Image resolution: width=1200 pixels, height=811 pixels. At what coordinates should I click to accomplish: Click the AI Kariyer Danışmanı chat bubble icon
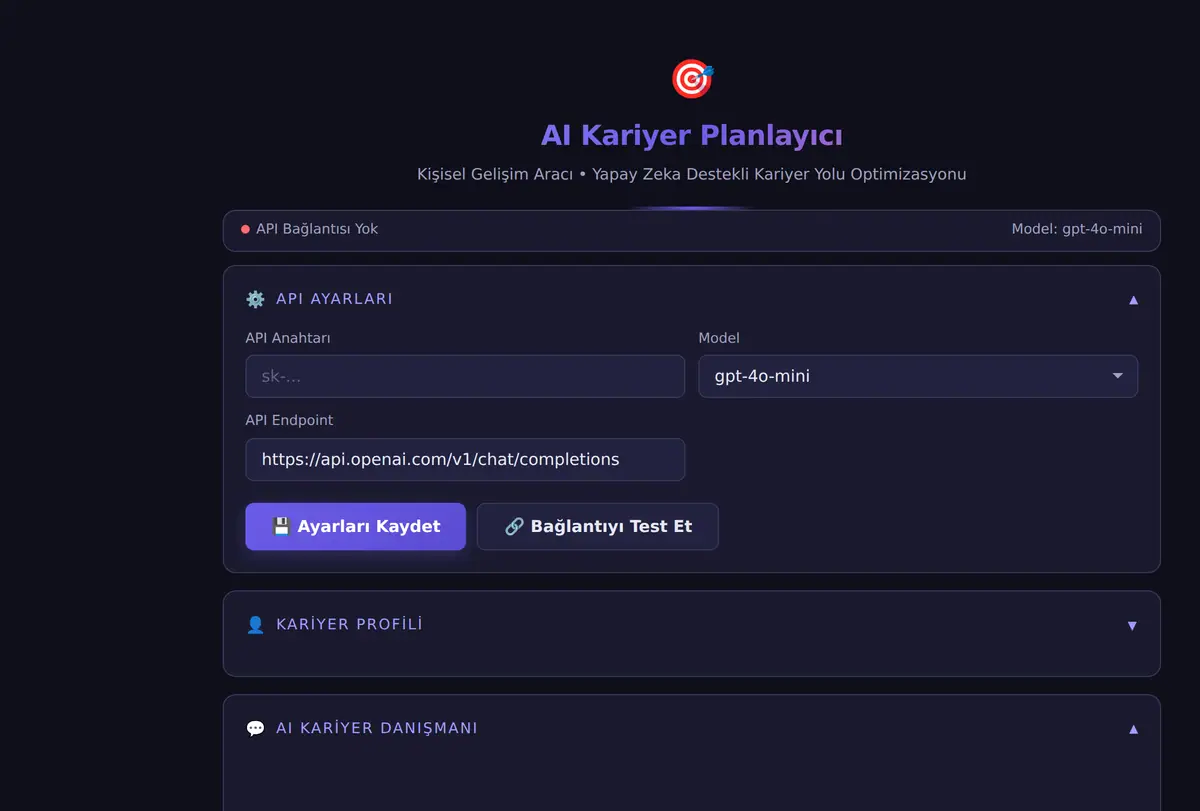[256, 728]
